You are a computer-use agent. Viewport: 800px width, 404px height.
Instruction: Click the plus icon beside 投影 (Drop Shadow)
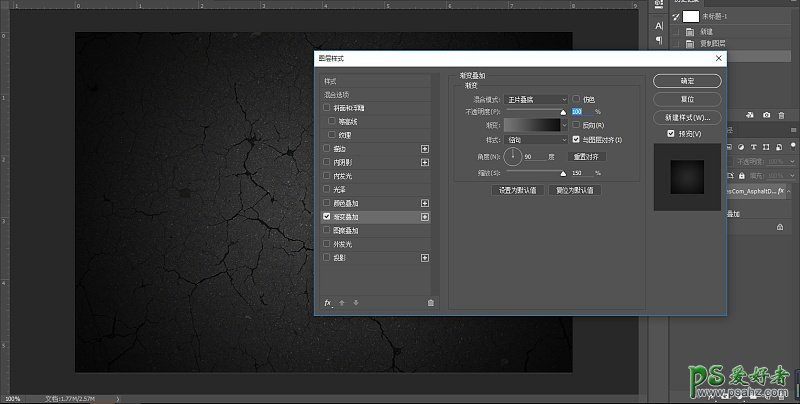[425, 258]
